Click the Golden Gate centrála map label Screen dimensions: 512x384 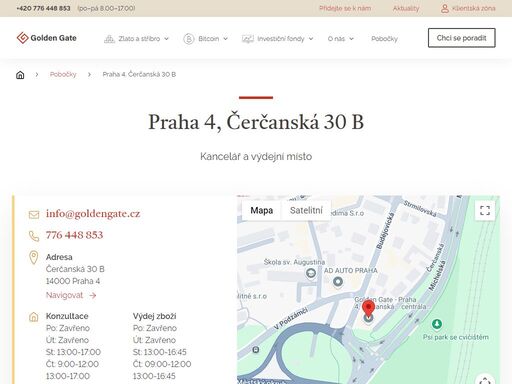[x=390, y=303]
